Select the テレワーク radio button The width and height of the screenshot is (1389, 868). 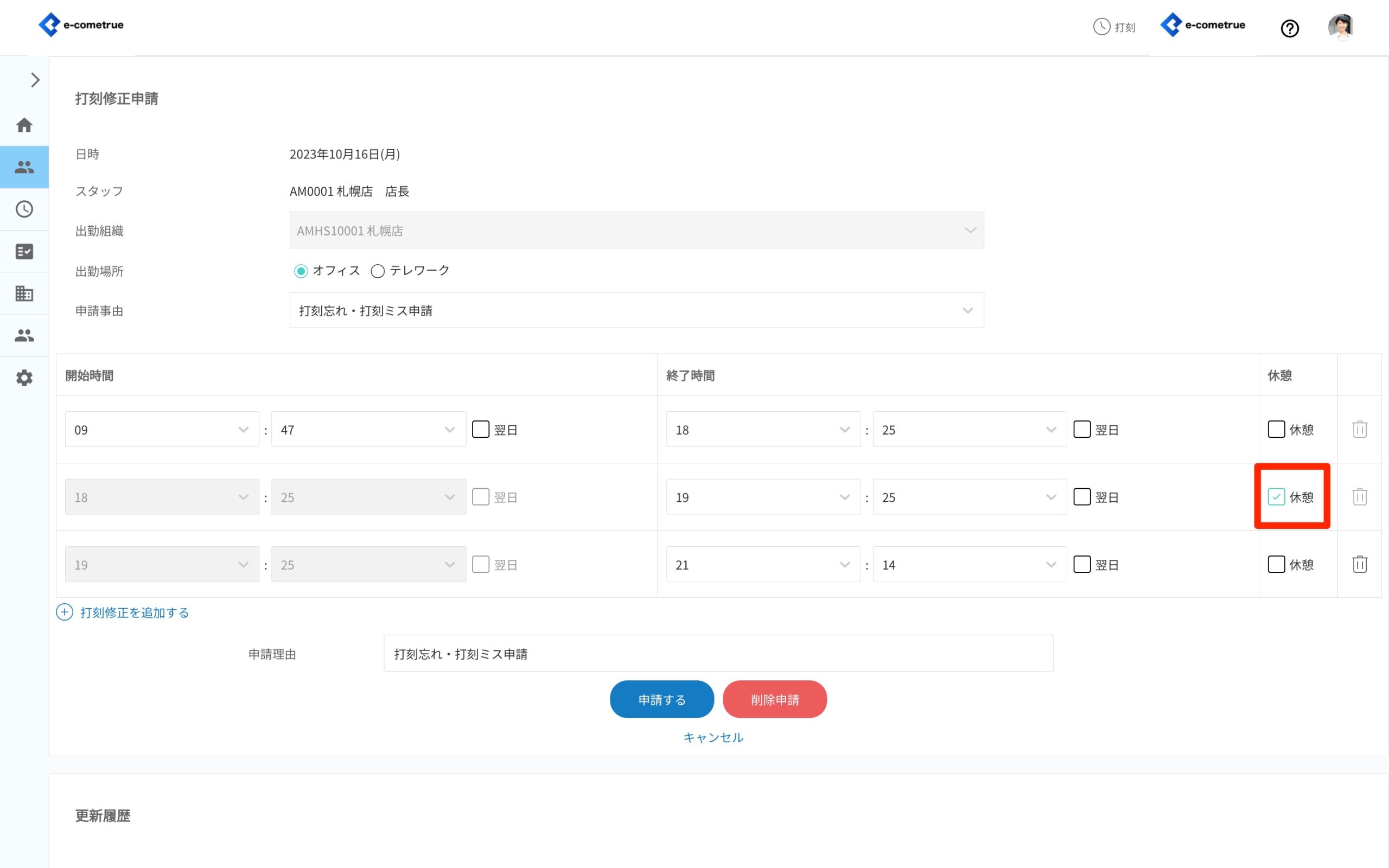(378, 271)
